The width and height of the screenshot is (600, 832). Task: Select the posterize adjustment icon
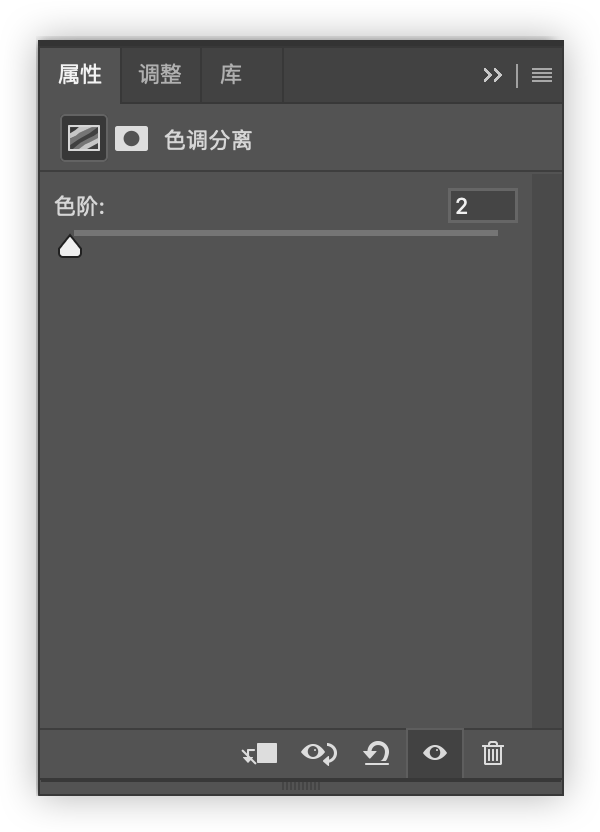(x=84, y=138)
